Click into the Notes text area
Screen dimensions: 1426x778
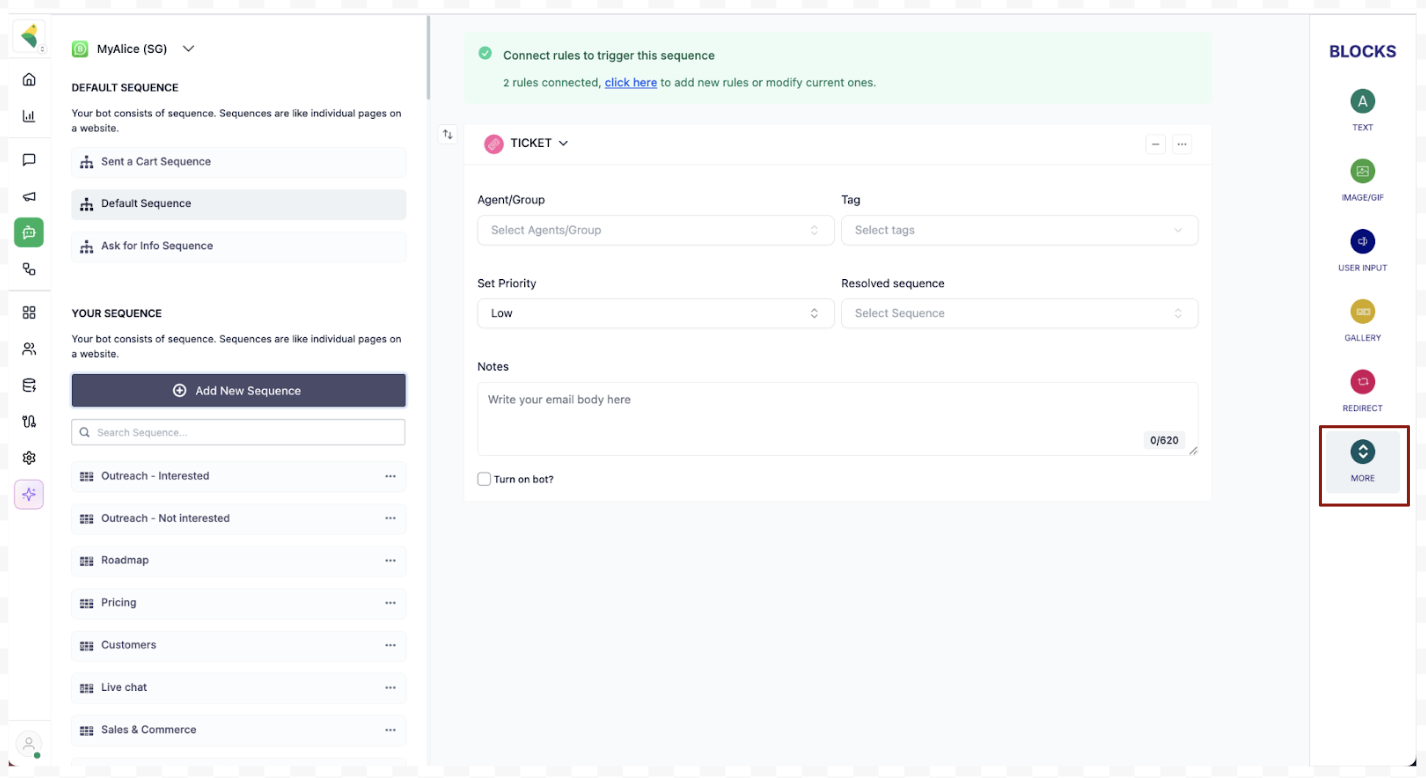(x=838, y=419)
